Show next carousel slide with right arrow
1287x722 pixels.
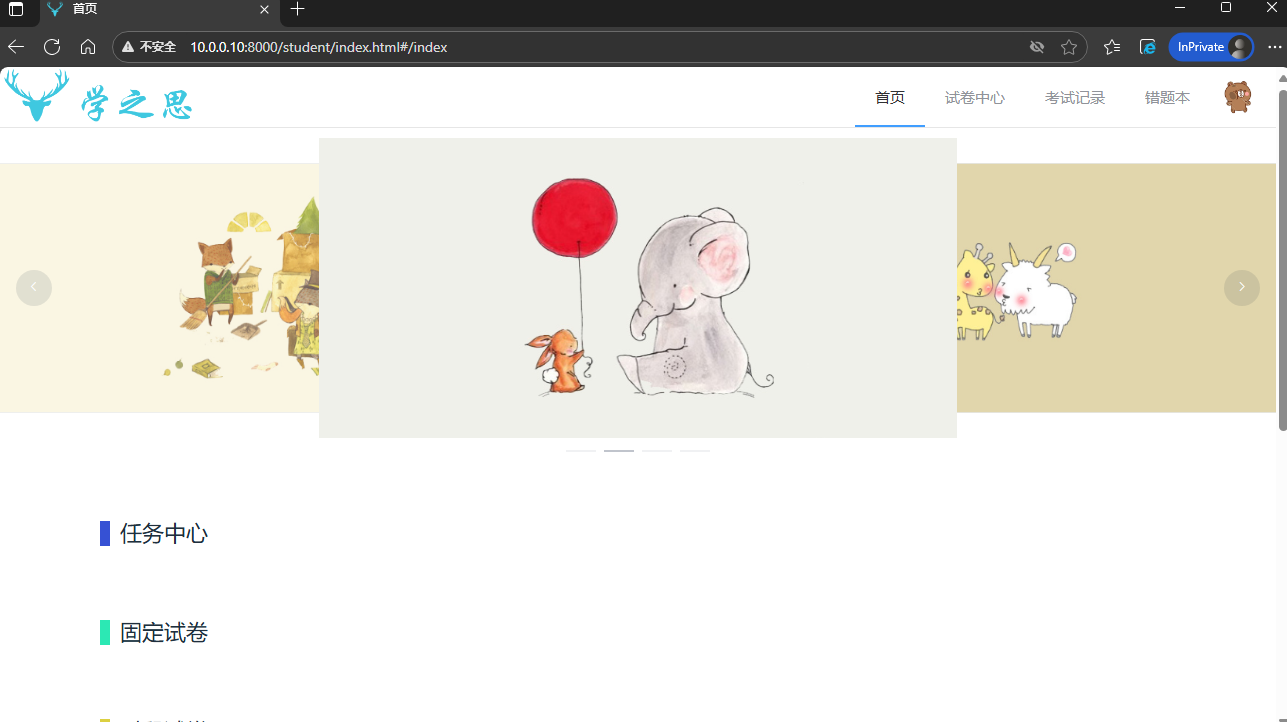[1242, 288]
